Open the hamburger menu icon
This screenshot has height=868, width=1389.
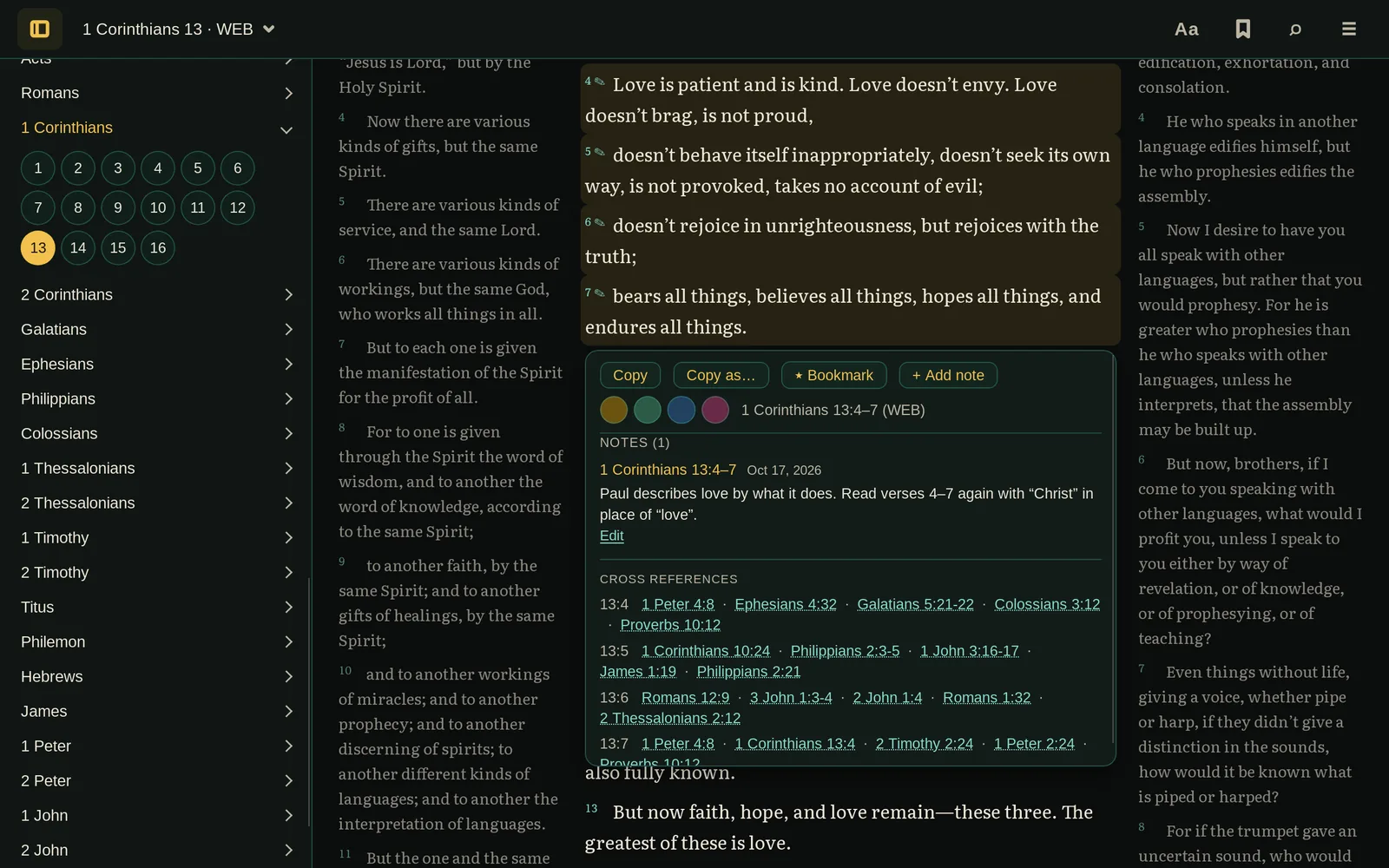1348,29
